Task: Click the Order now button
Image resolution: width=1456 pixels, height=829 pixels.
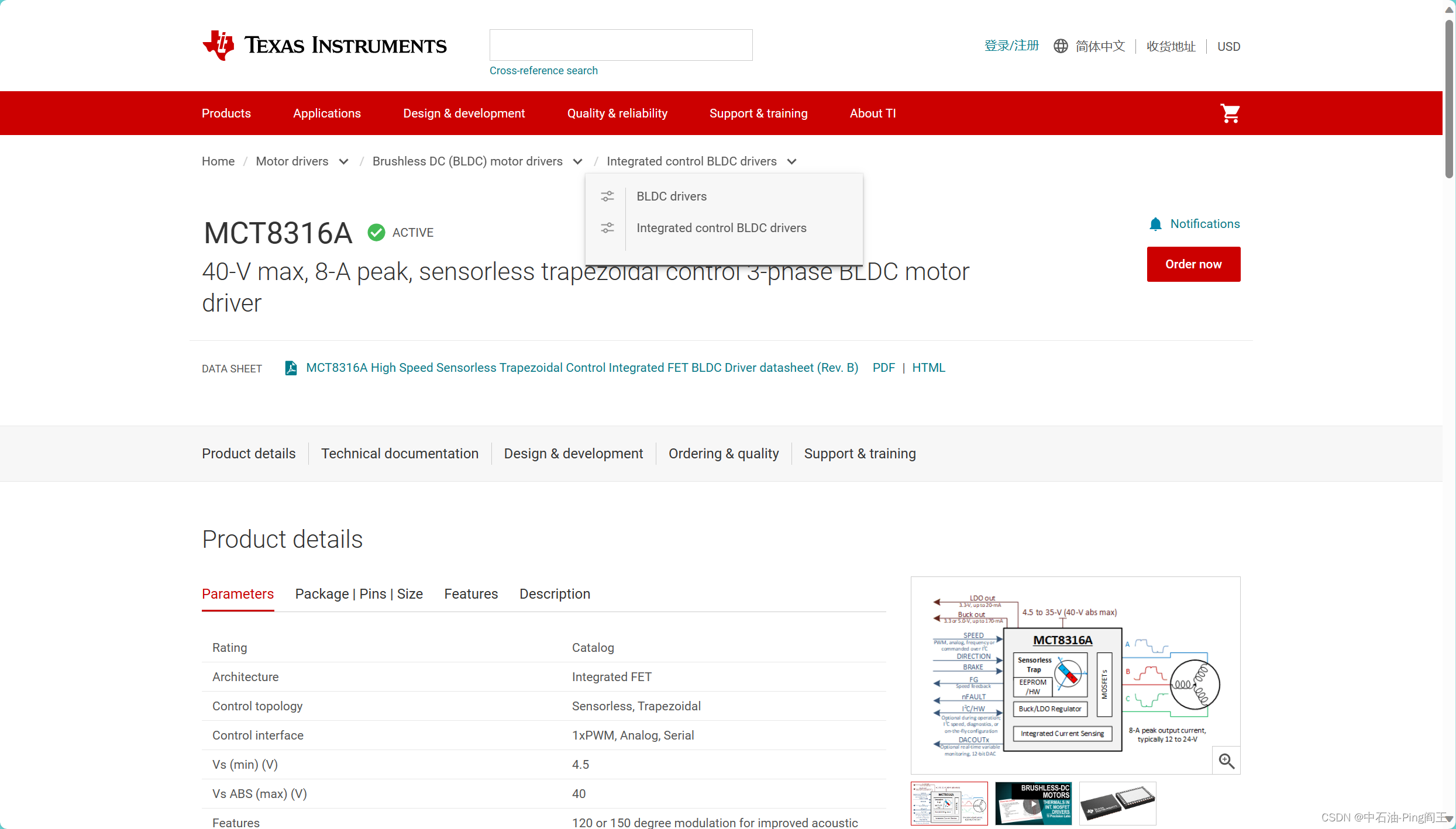Action: [1193, 264]
